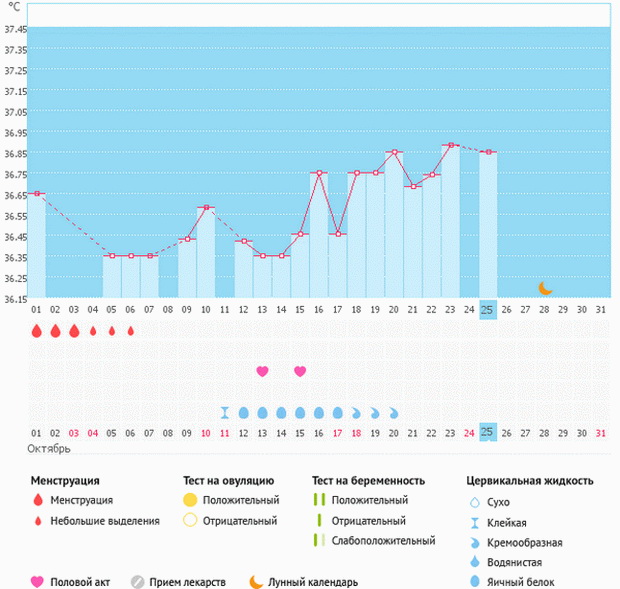This screenshot has height=589, width=620.
Task: Click the sticky cervical fluid icon under day 11
Action: click(226, 412)
